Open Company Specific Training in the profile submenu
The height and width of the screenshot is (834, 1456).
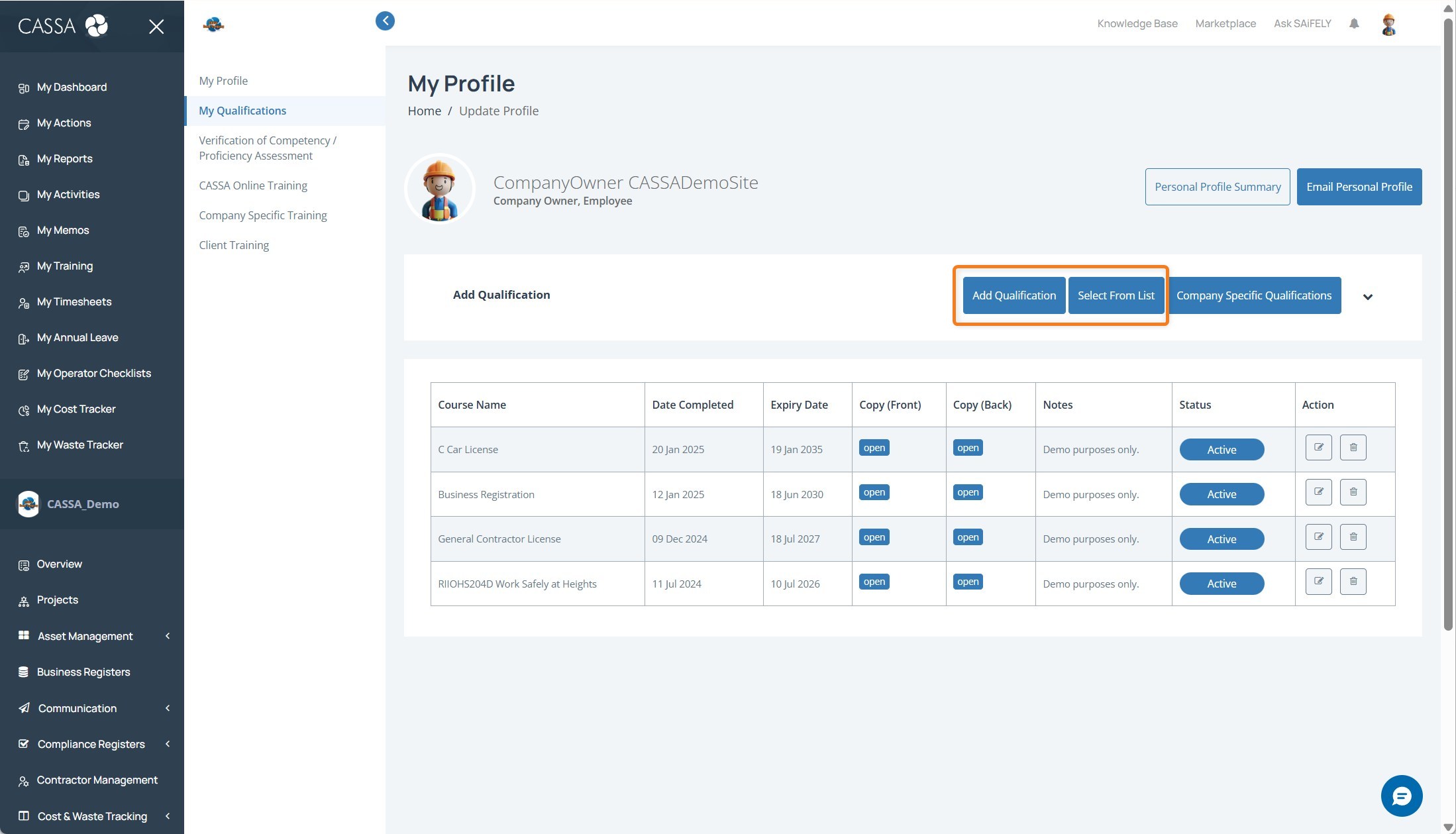[x=263, y=215]
